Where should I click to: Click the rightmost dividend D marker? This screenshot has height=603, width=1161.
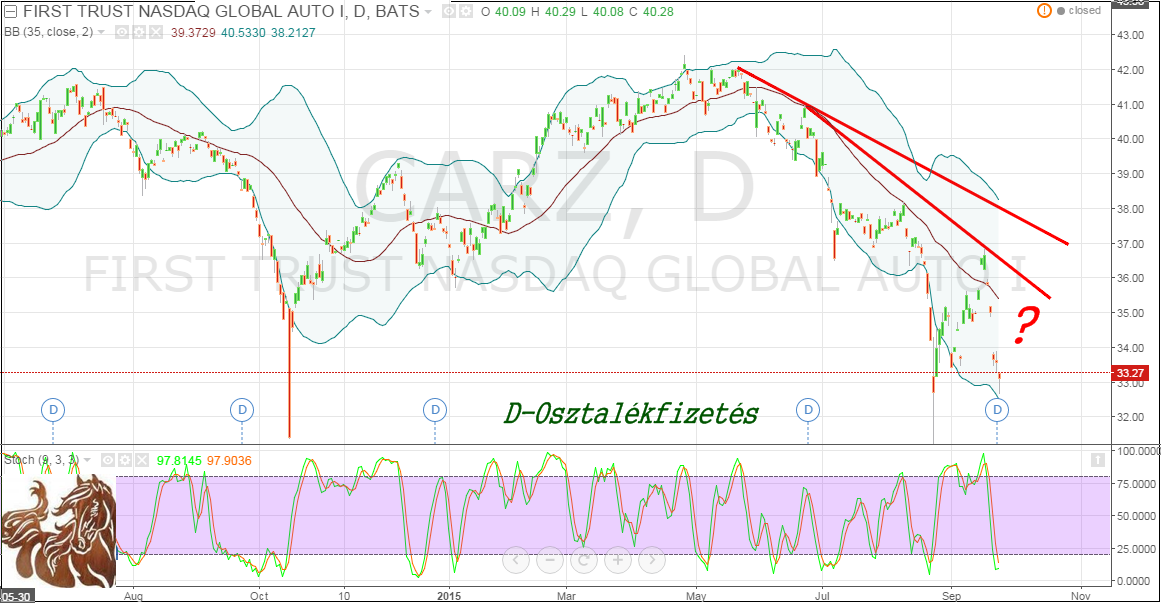(x=997, y=408)
